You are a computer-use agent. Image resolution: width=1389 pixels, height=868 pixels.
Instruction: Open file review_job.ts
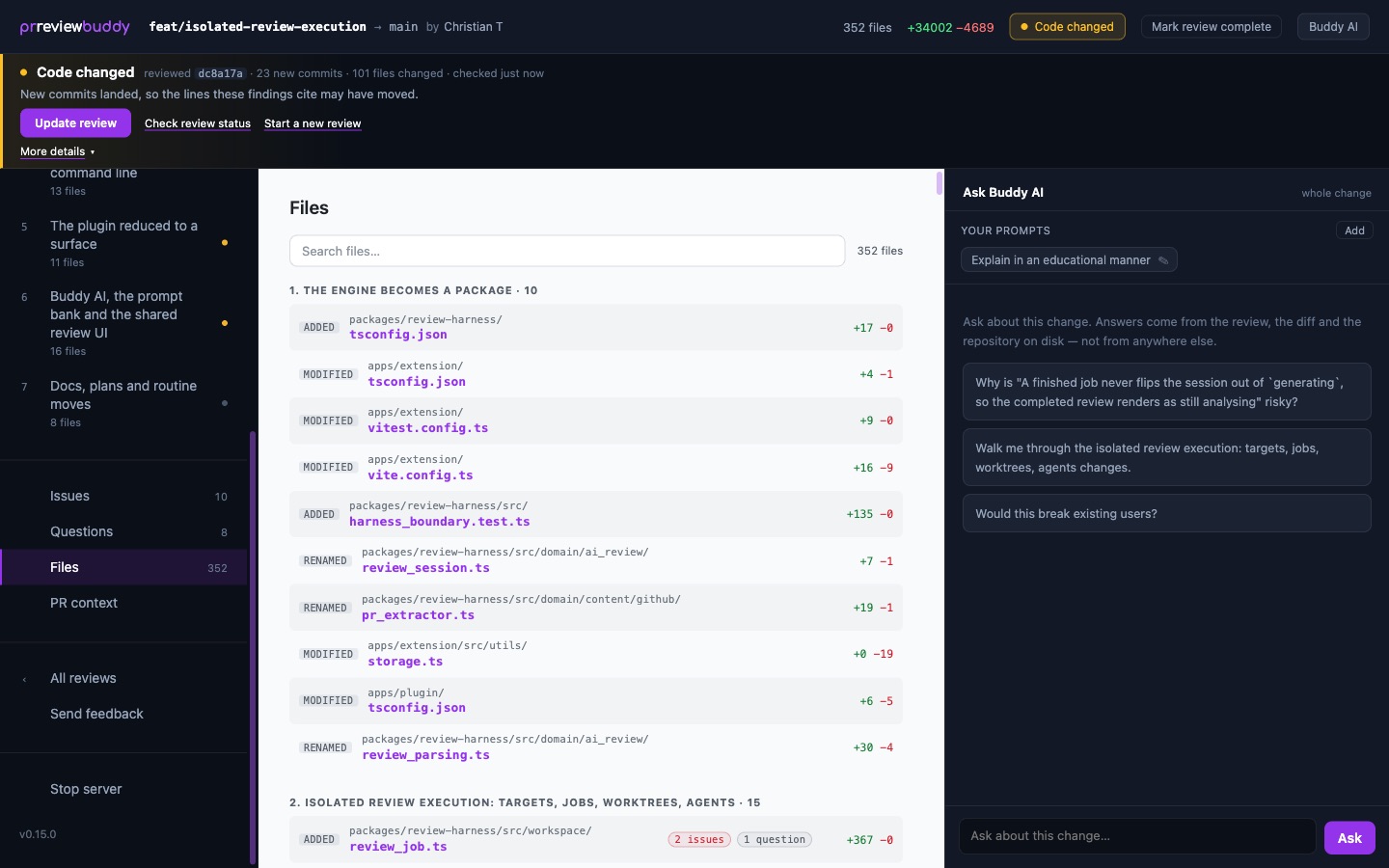point(398,847)
